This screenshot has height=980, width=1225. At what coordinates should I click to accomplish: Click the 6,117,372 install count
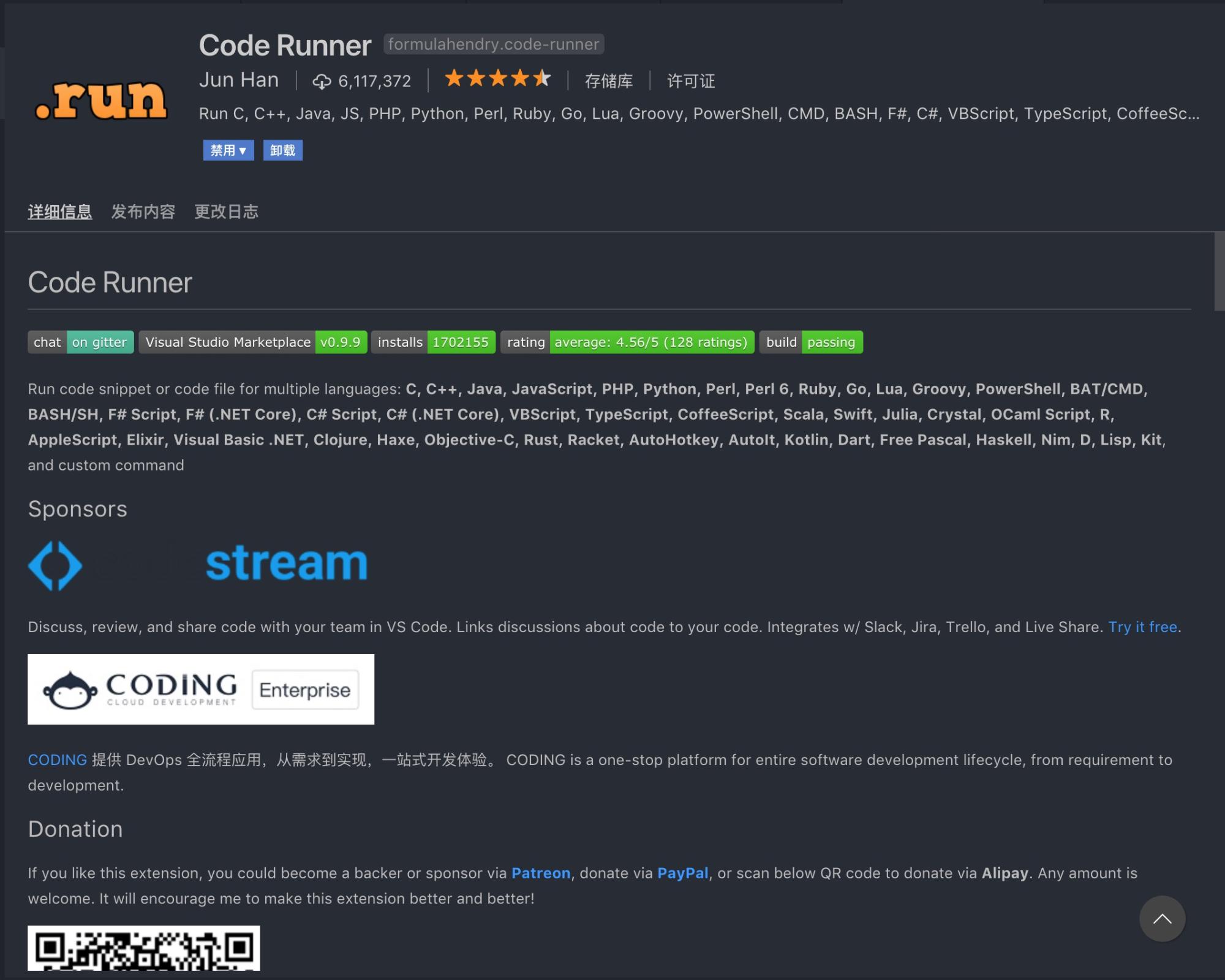coord(375,81)
